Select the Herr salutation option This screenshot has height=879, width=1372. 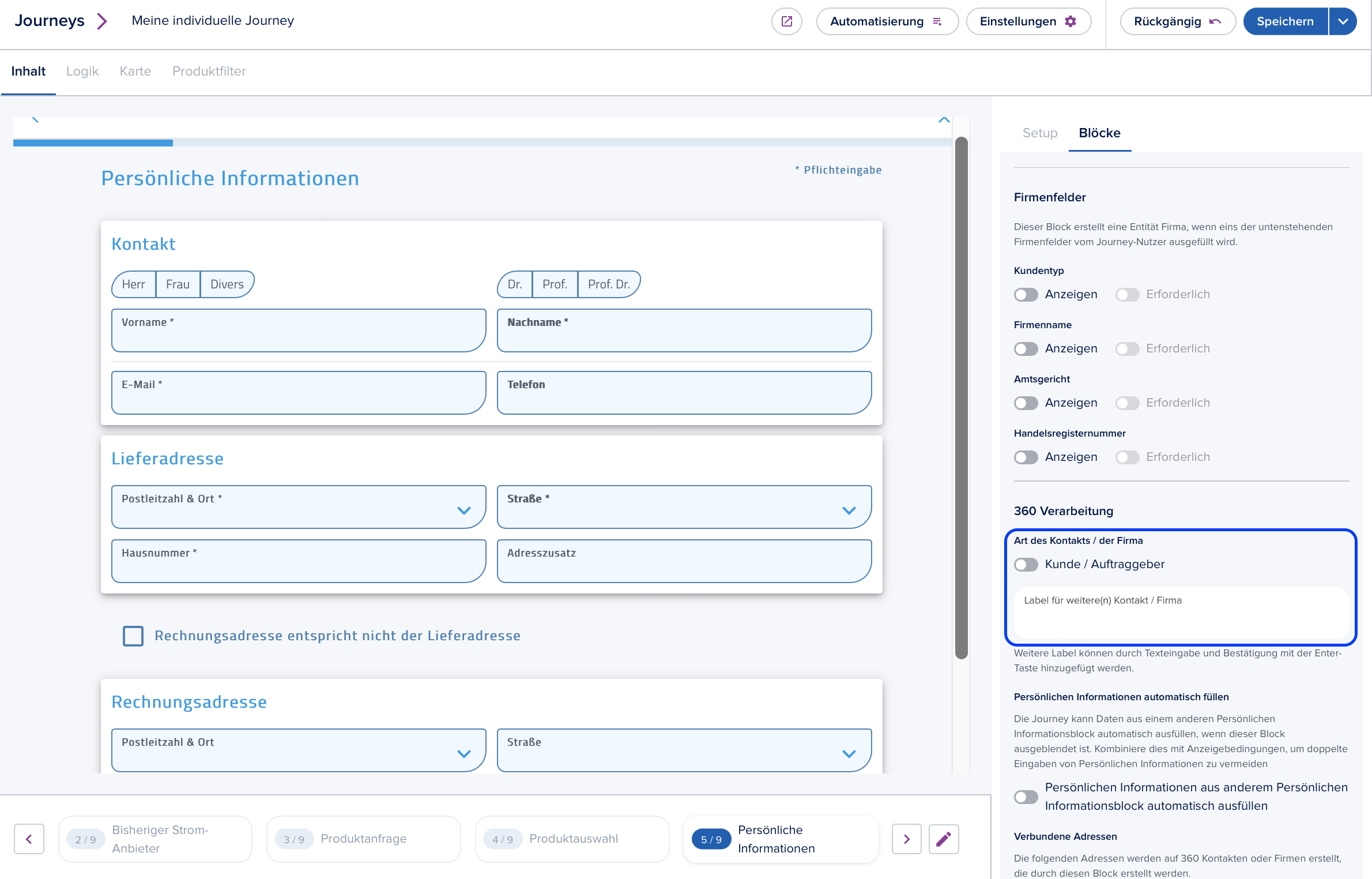click(134, 284)
